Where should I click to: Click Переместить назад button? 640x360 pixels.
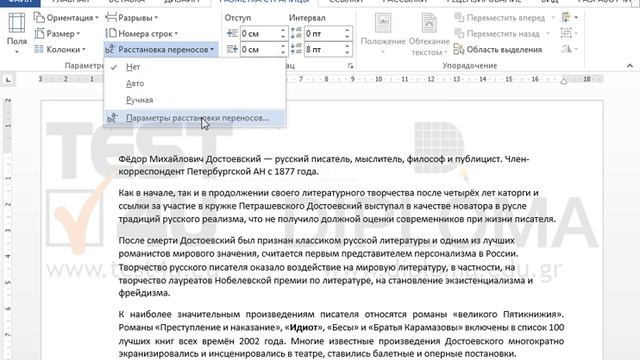(497, 34)
